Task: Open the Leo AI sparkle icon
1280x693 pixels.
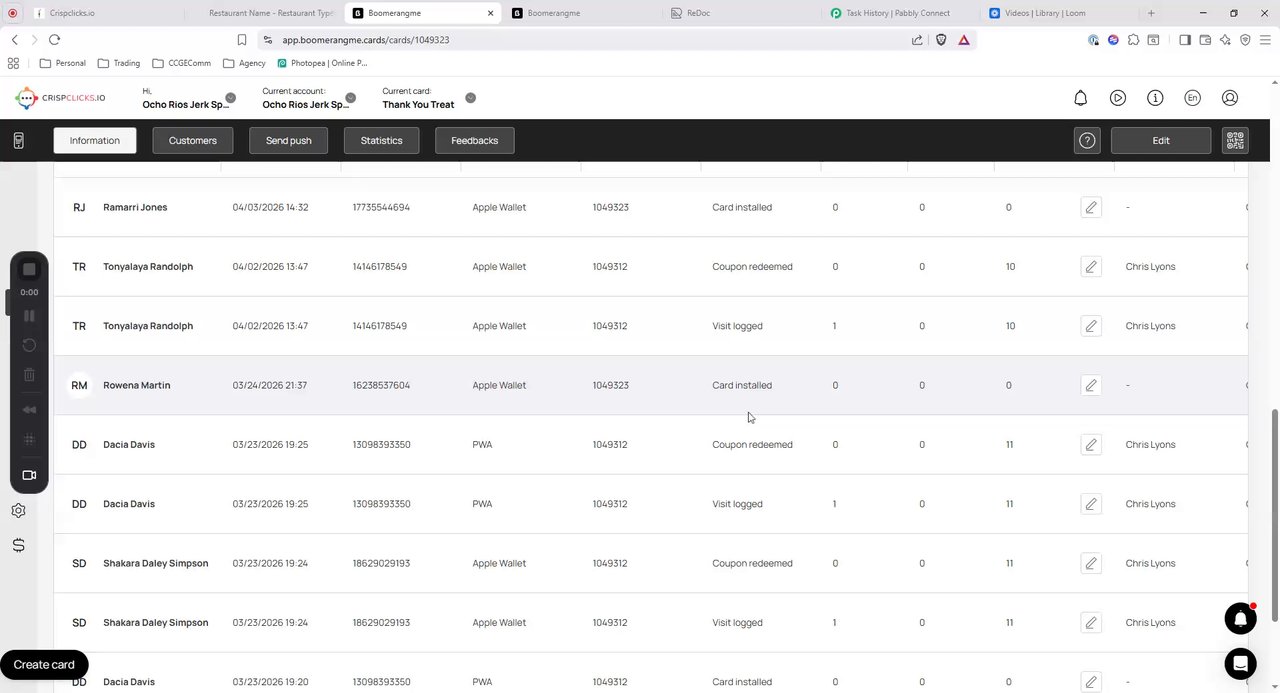Action: pos(1226,40)
